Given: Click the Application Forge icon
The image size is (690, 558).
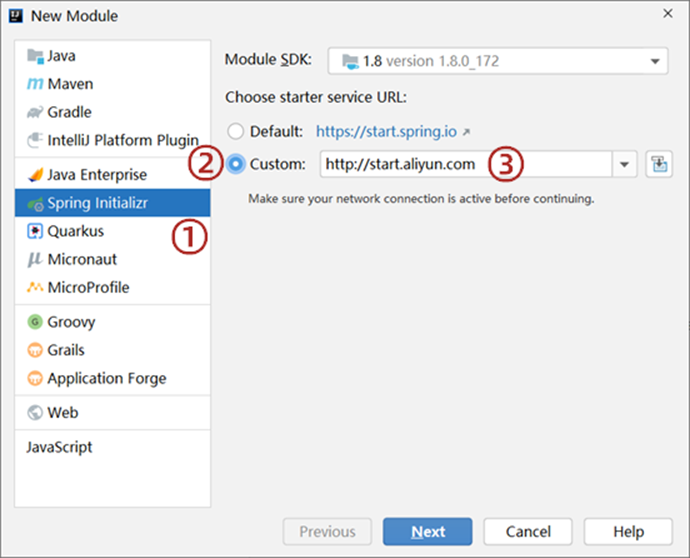Looking at the screenshot, I should pos(35,378).
